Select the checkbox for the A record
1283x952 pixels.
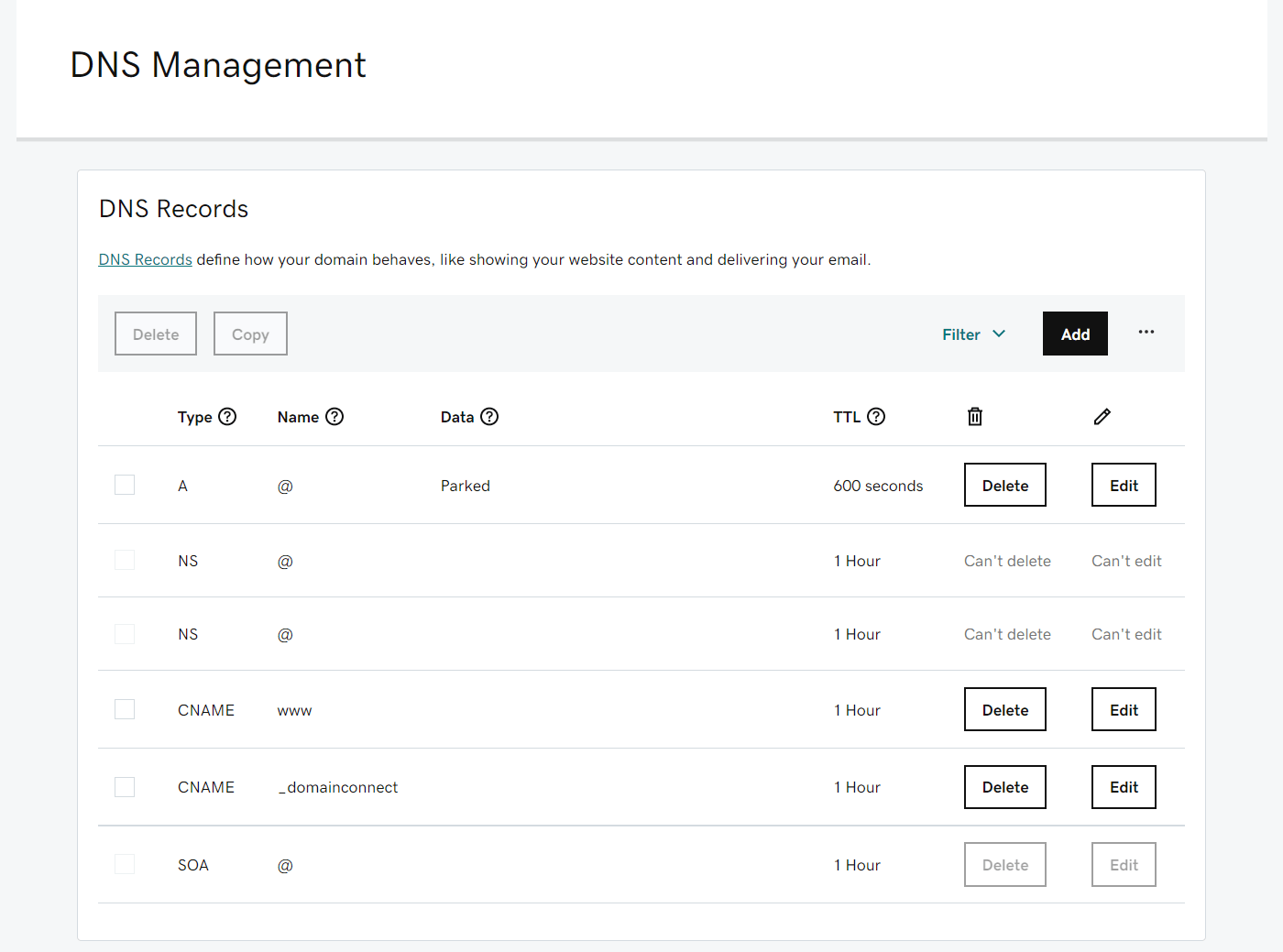125,485
